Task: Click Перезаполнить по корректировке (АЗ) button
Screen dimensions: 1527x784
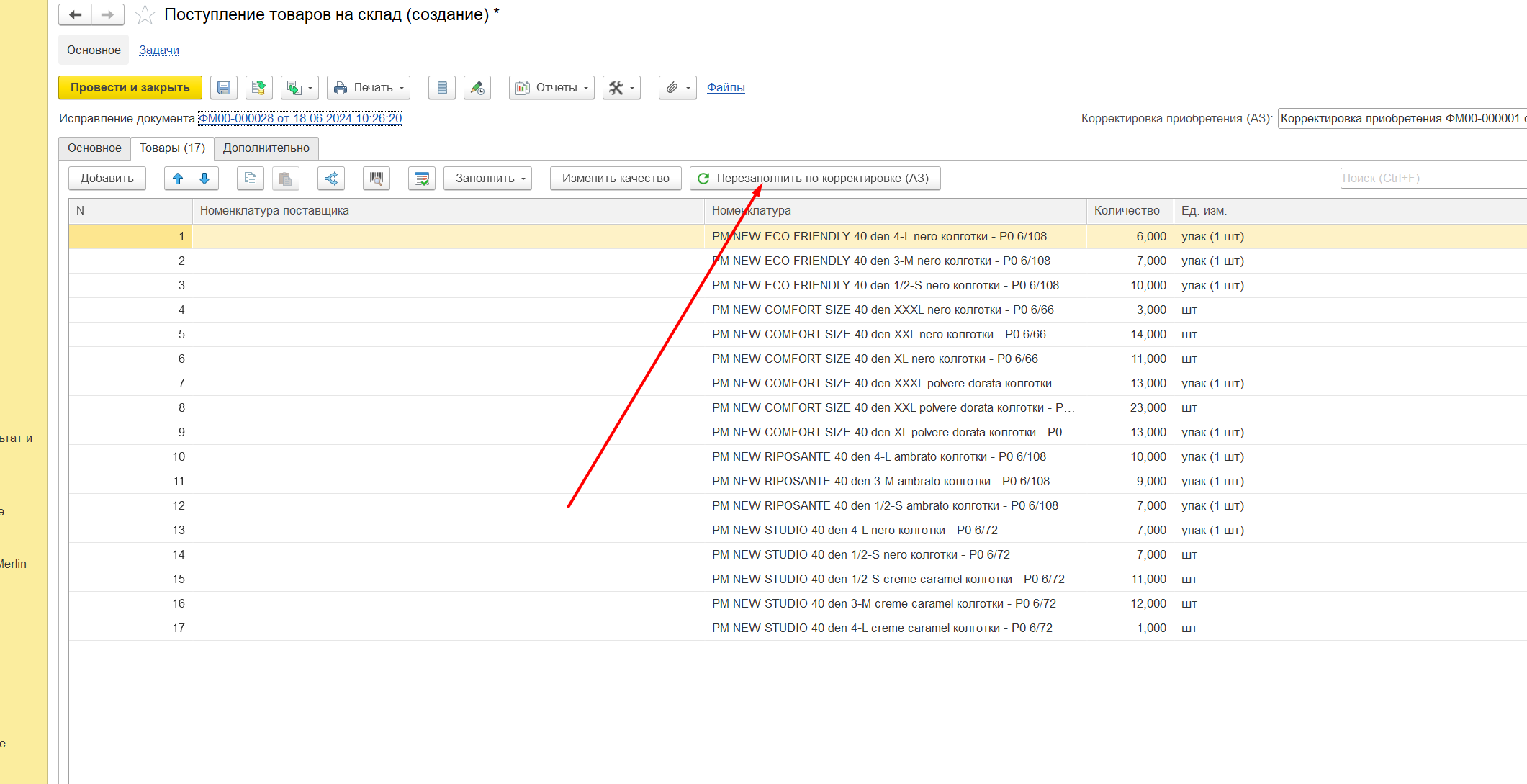Action: tap(814, 179)
